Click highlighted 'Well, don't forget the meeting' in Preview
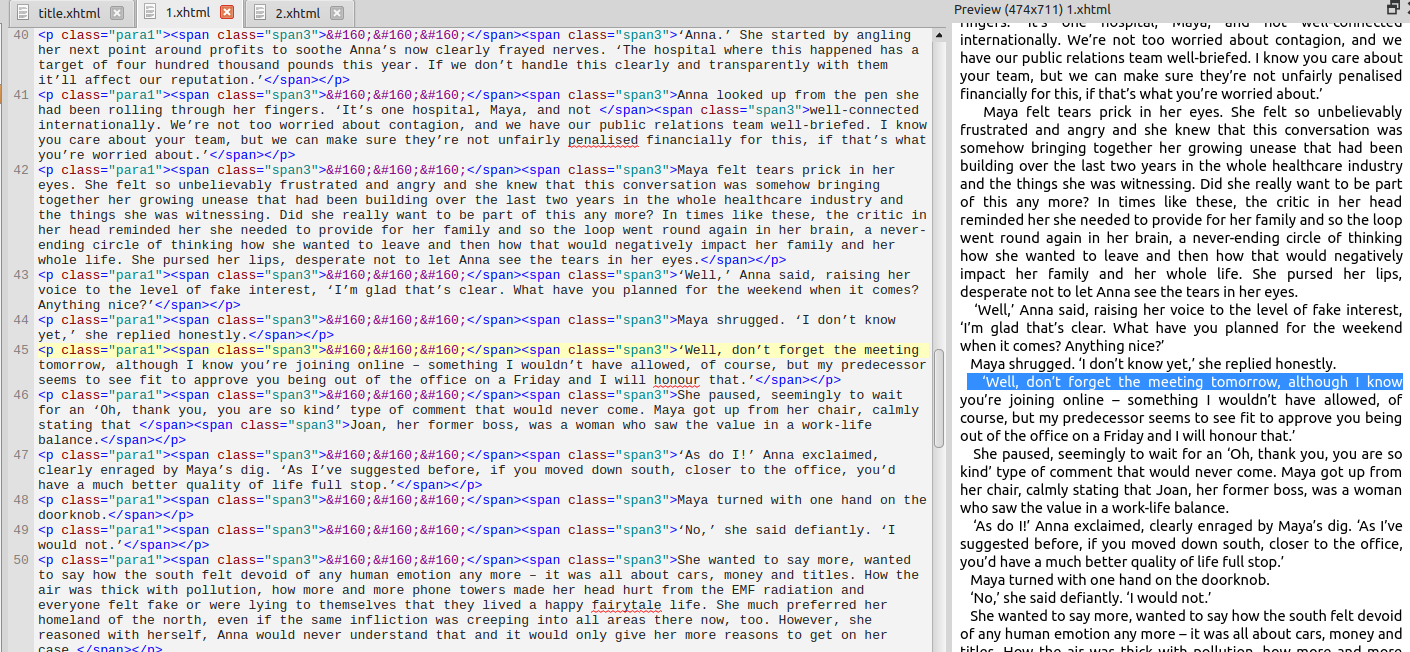Image resolution: width=1410 pixels, height=652 pixels. pos(1094,382)
